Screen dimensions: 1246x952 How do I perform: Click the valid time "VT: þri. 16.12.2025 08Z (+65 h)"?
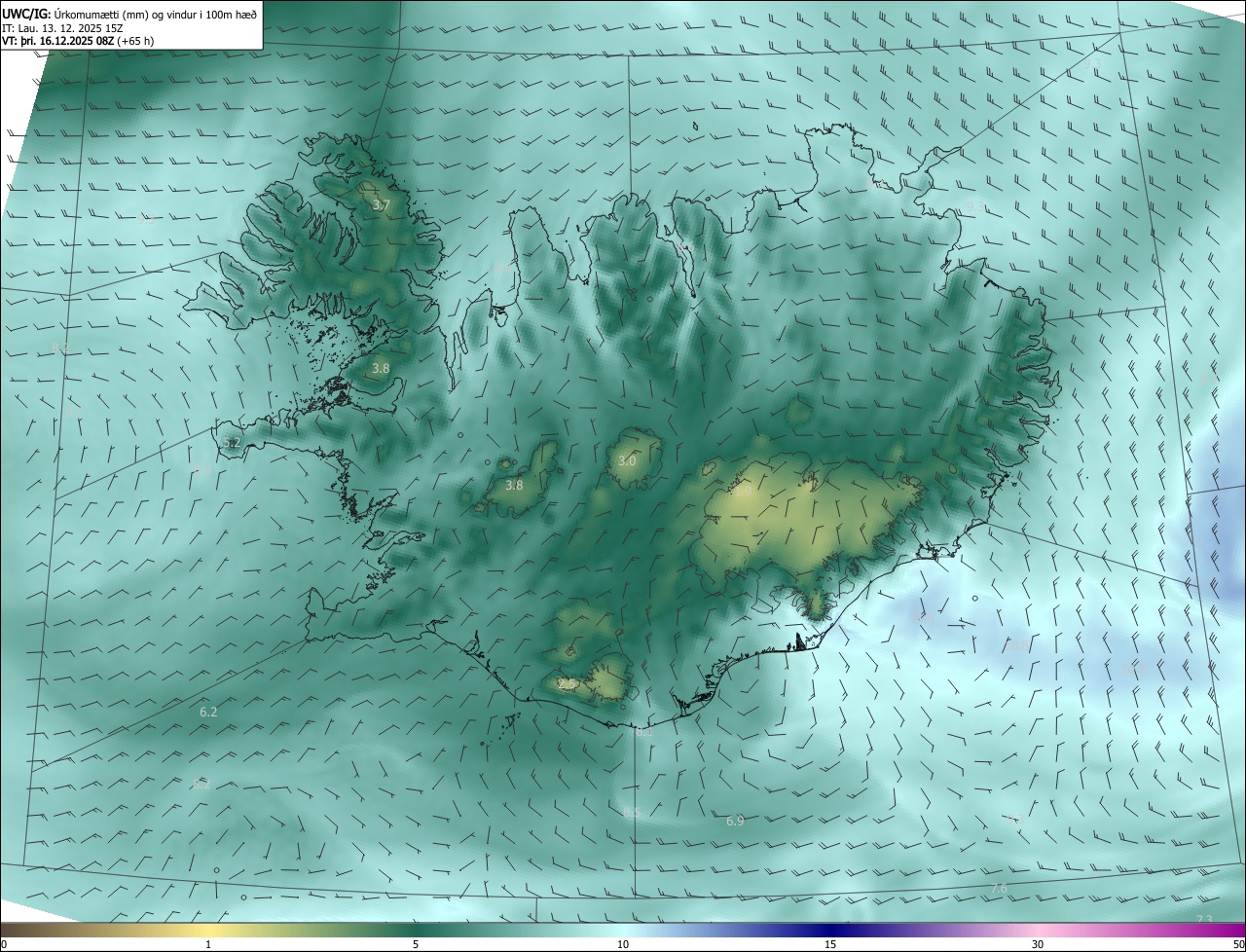tap(78, 41)
